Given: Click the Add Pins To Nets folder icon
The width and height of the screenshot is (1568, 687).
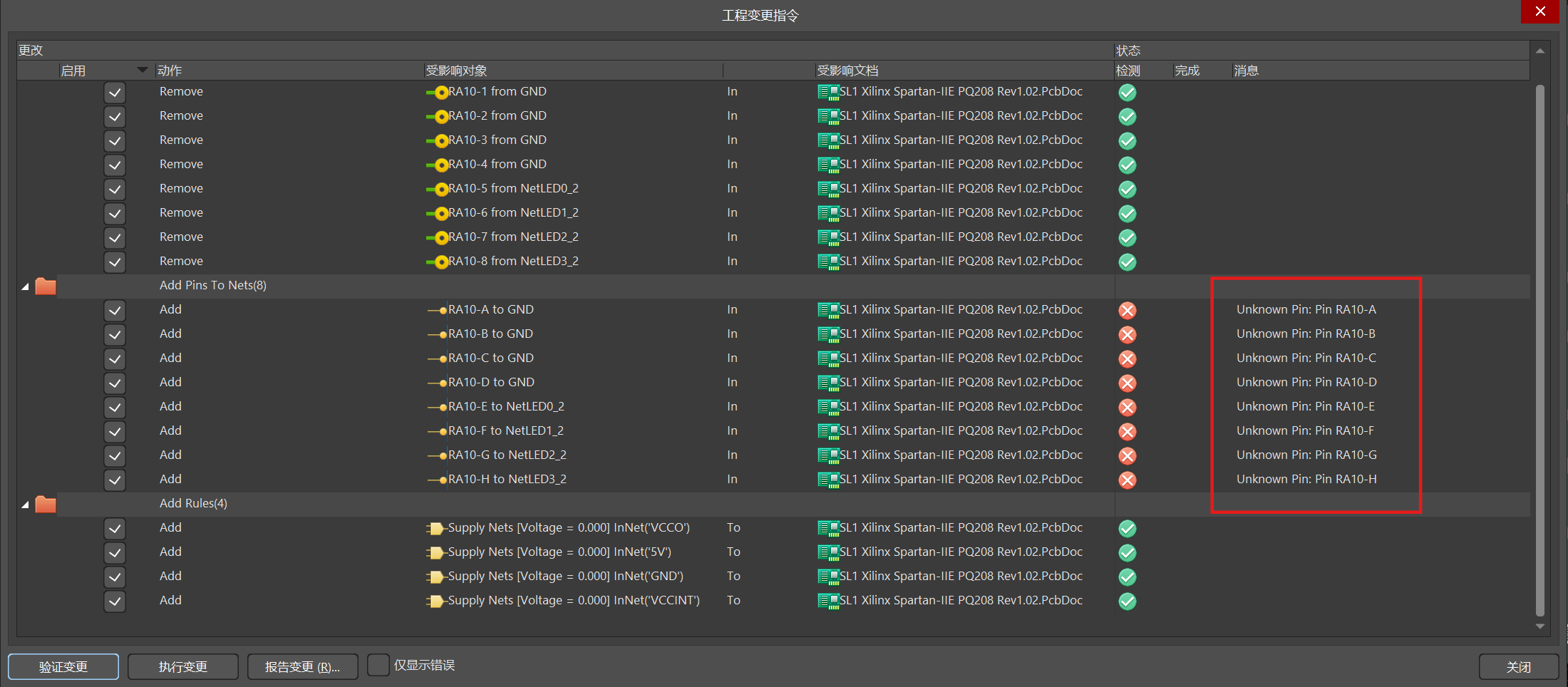Looking at the screenshot, I should (46, 286).
